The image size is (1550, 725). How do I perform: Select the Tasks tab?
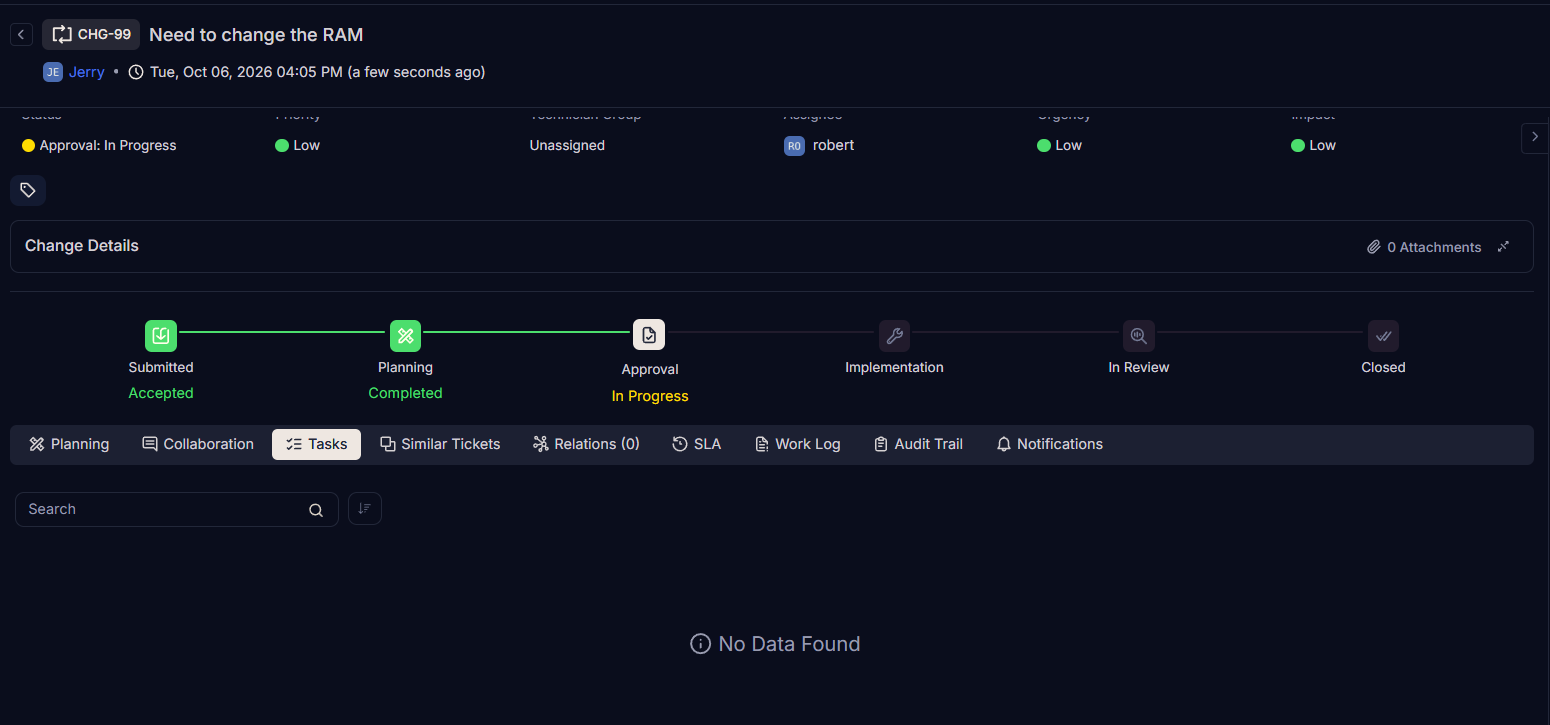[316, 444]
